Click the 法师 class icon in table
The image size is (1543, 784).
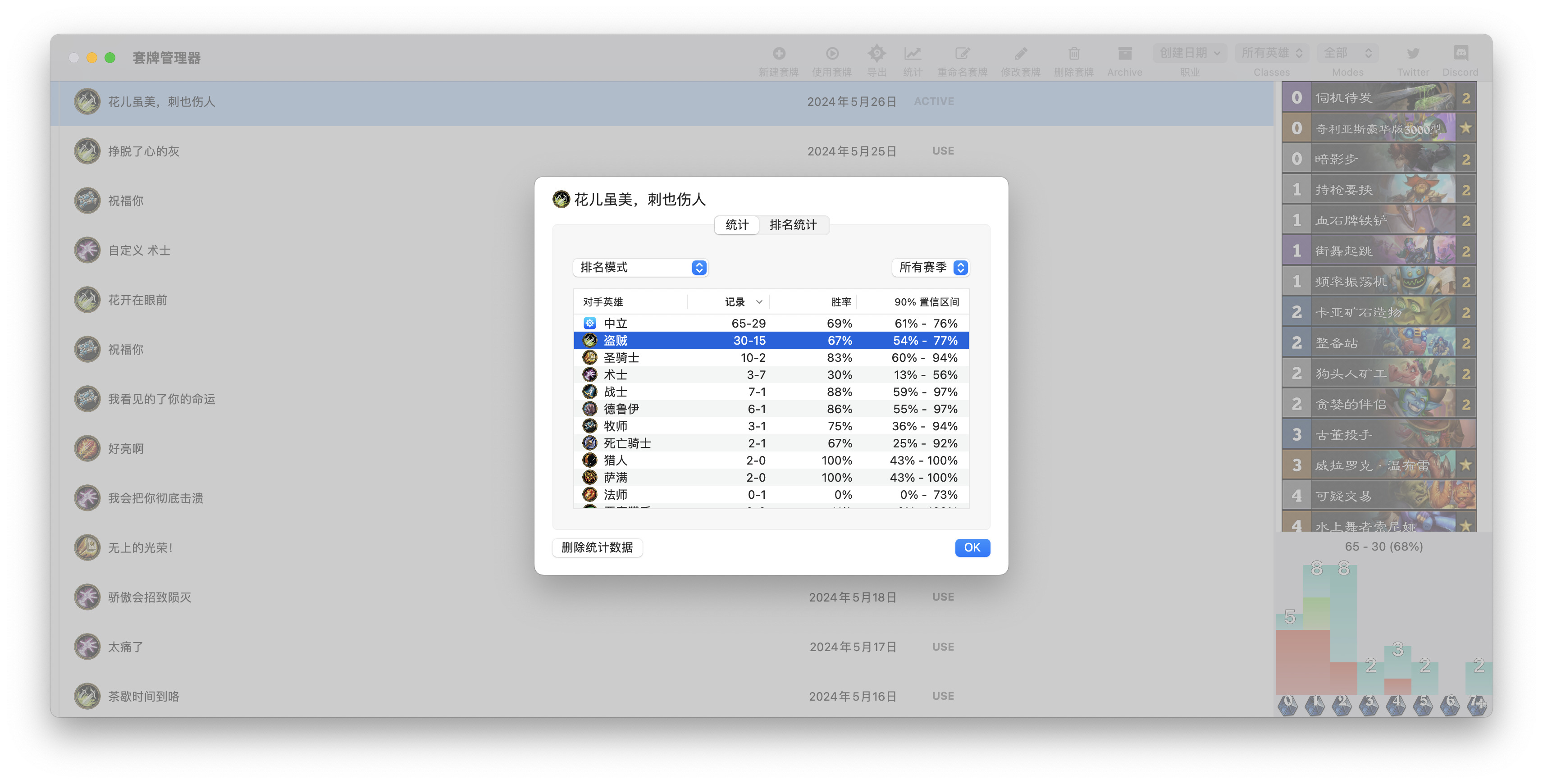click(x=590, y=495)
